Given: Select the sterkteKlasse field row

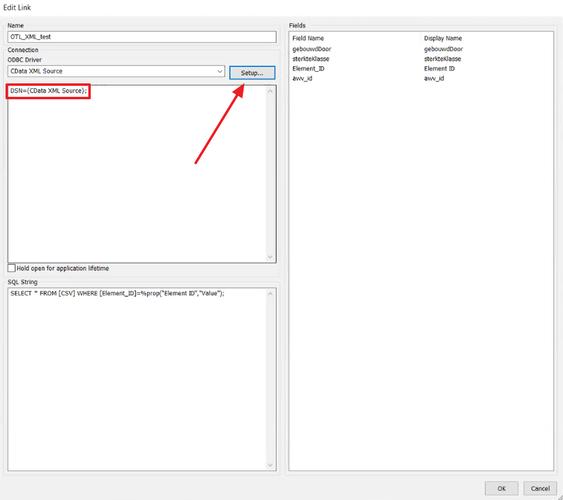Looking at the screenshot, I should click(421, 59).
